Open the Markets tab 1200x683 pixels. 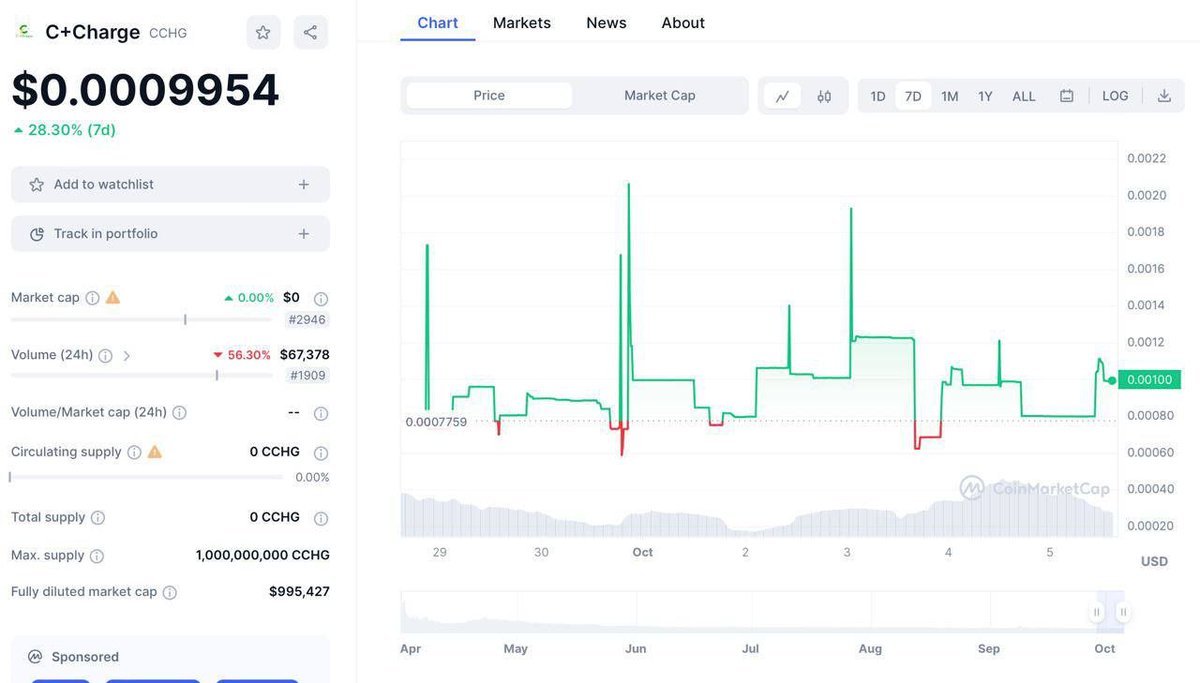(522, 23)
